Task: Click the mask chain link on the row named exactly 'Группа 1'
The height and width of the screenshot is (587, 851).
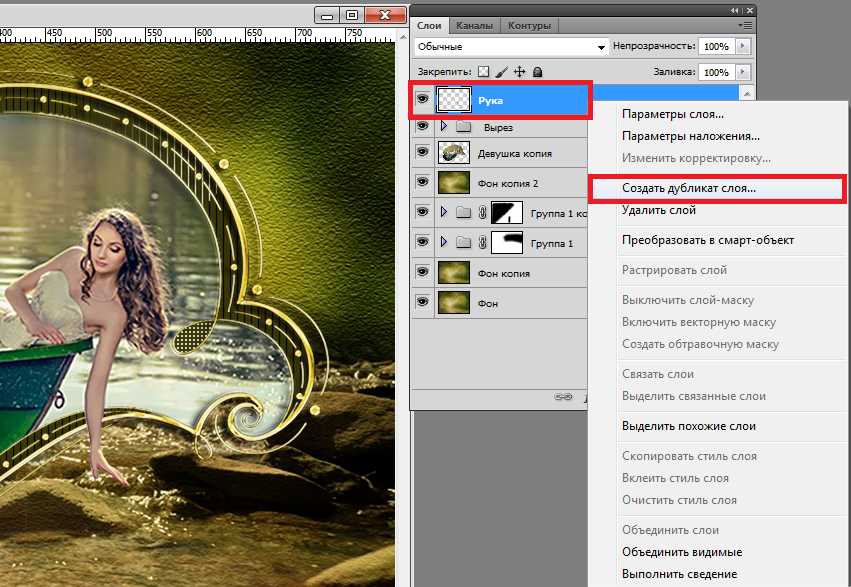Action: click(x=482, y=243)
